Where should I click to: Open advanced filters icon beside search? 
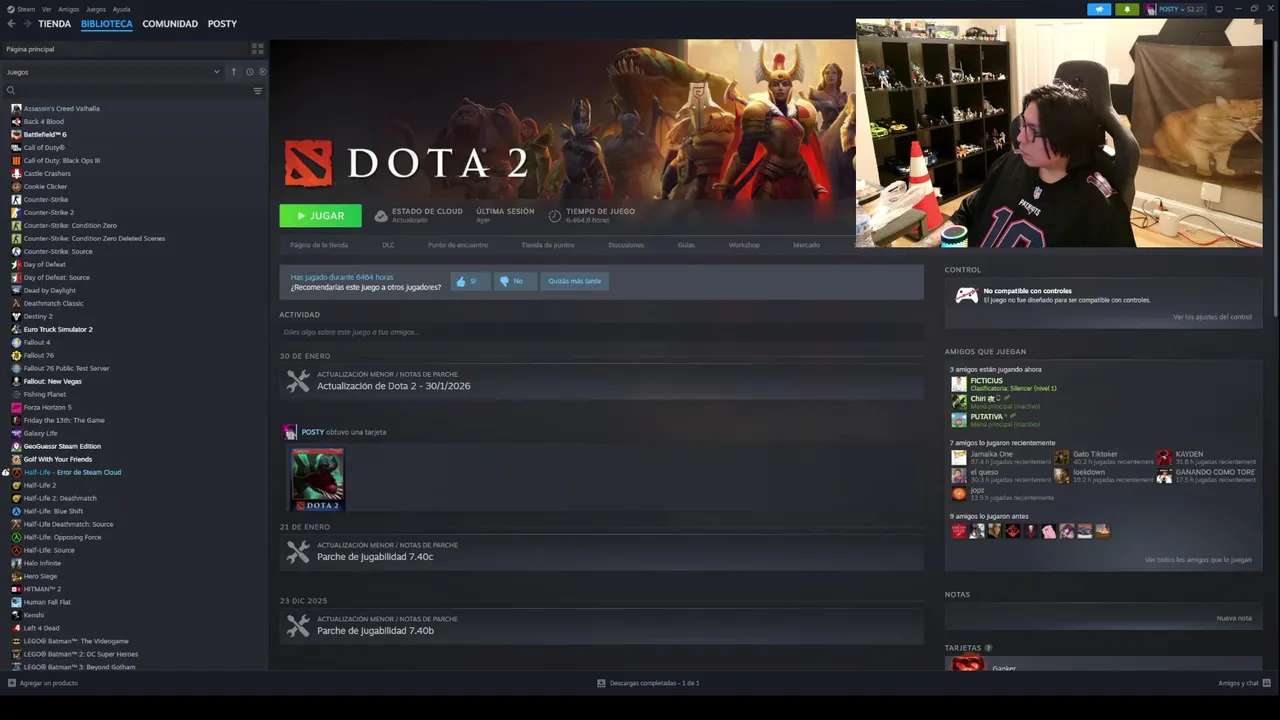(257, 91)
